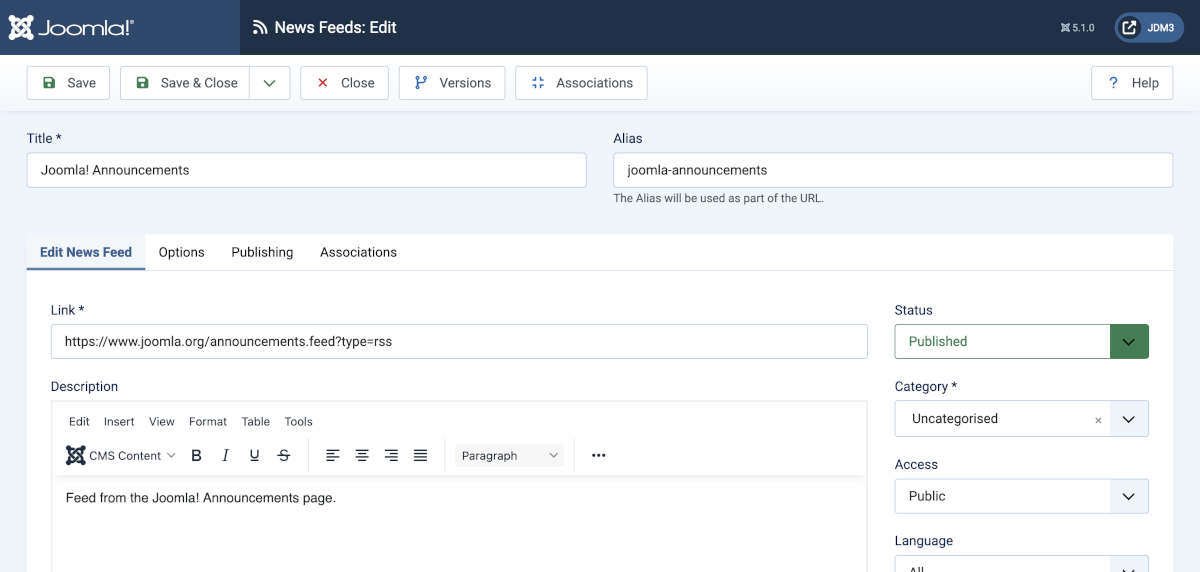Open the Paragraph format dropdown
The height and width of the screenshot is (572, 1200).
click(x=510, y=455)
